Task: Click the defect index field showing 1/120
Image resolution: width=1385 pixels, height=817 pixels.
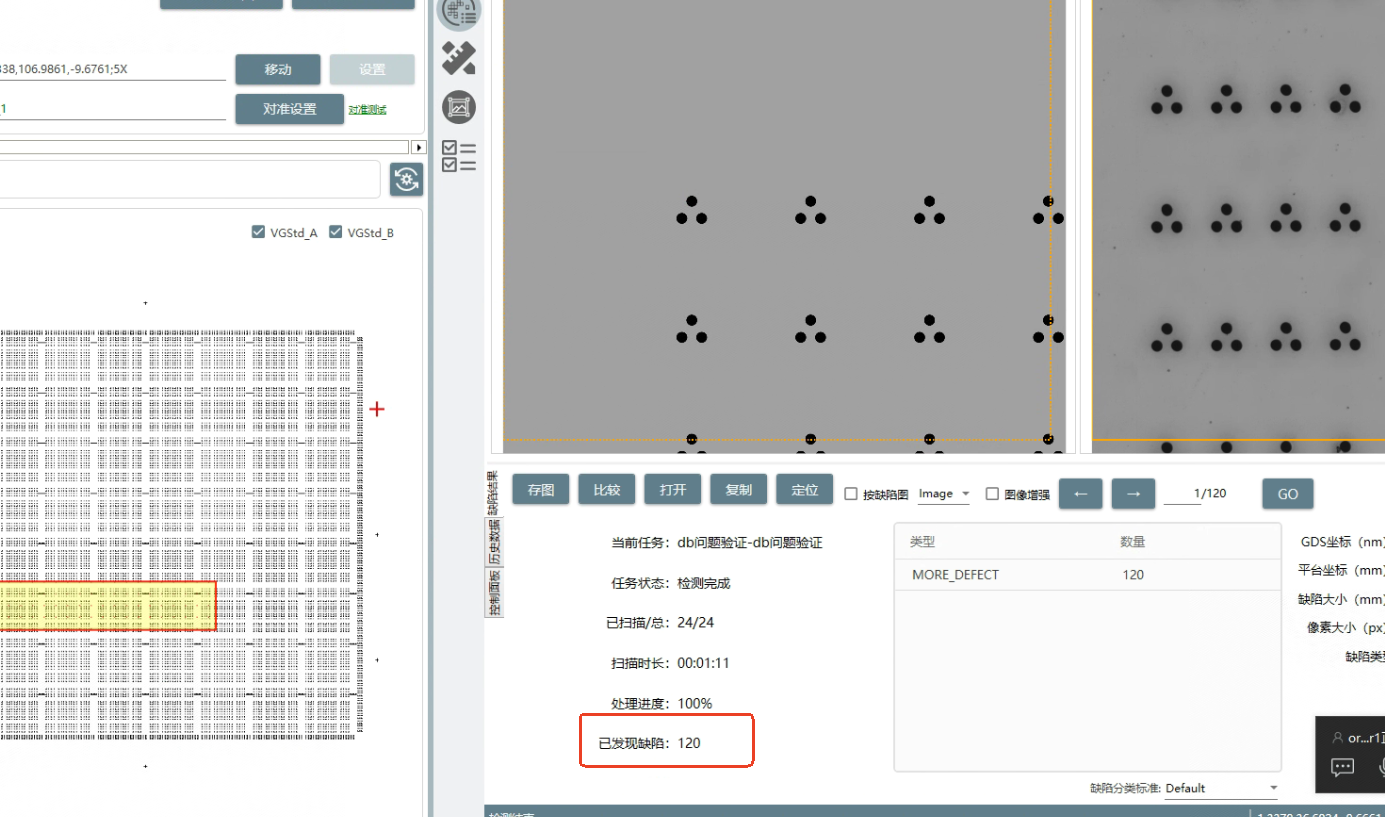Action: (x=1196, y=494)
